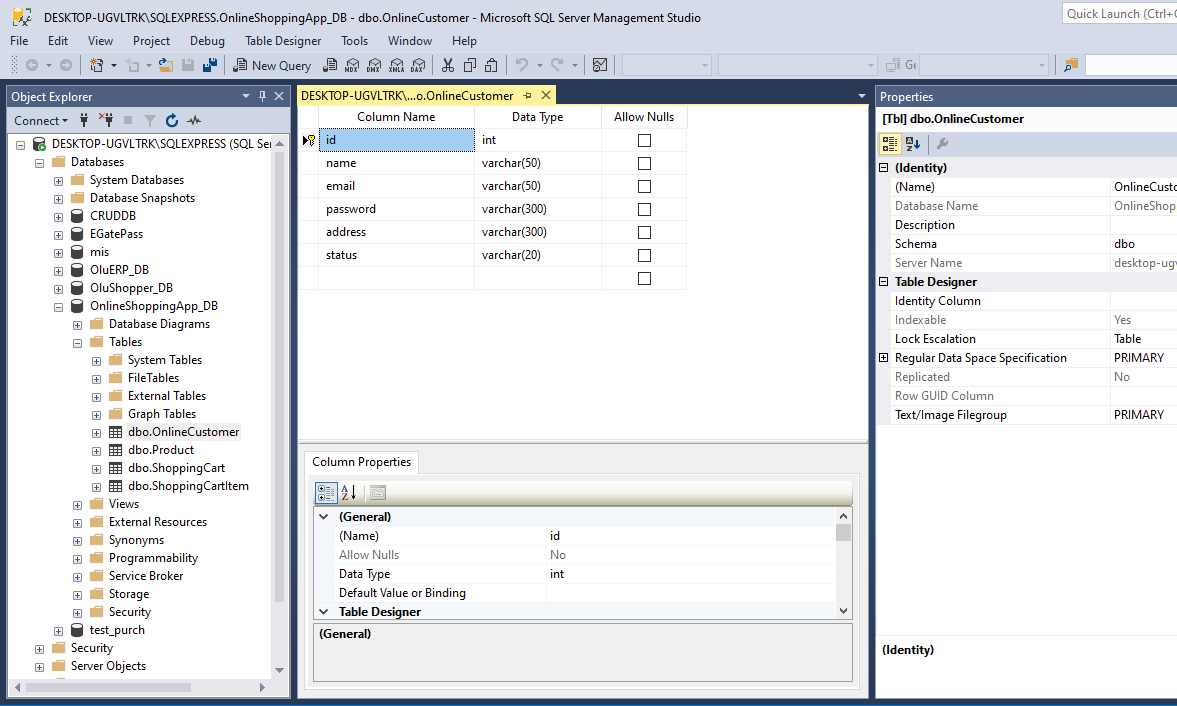Open Activity Monitor pulse icon in Object Explorer
This screenshot has width=1177, height=706.
tap(194, 120)
